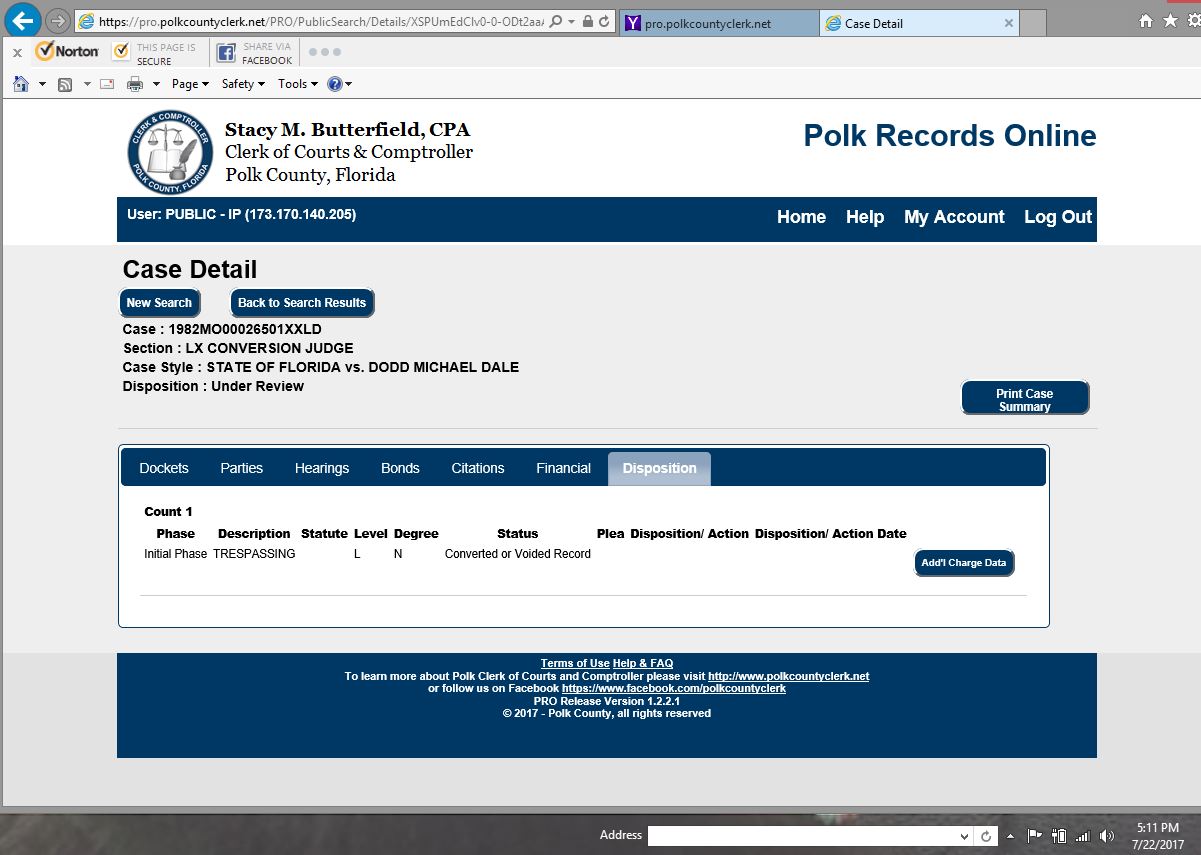View the security lock icon in the address bar
The width and height of the screenshot is (1201, 855).
tap(587, 21)
